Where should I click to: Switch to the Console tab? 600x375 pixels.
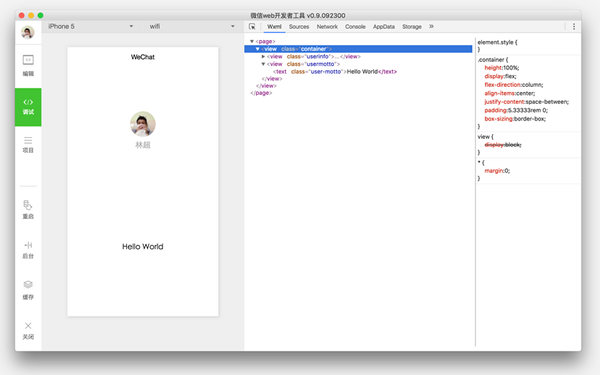355,27
